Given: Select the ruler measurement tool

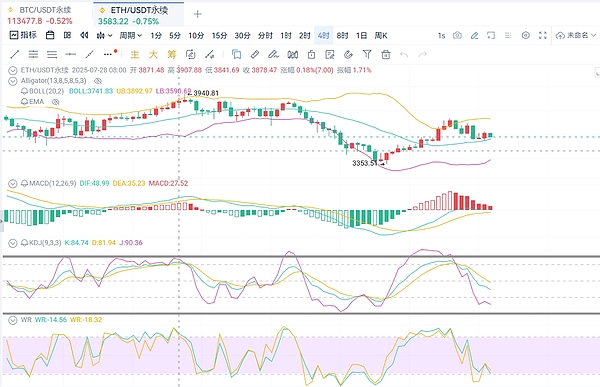Looking at the screenshot, I should 255,55.
